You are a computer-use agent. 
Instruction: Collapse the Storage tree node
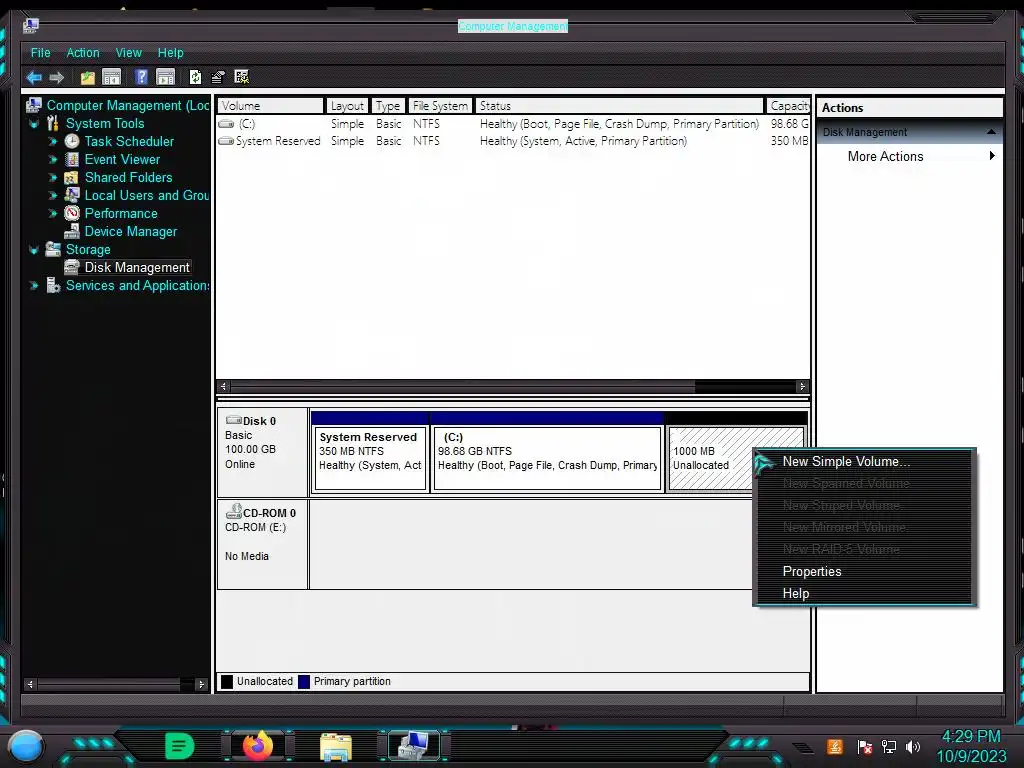pos(34,249)
